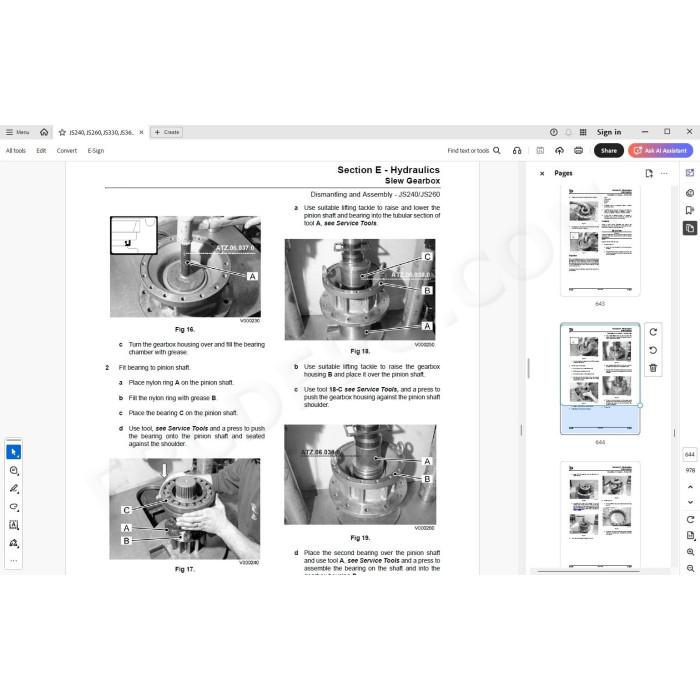Open the help question mark icon
Image resolution: width=700 pixels, height=700 pixels.
click(554, 132)
